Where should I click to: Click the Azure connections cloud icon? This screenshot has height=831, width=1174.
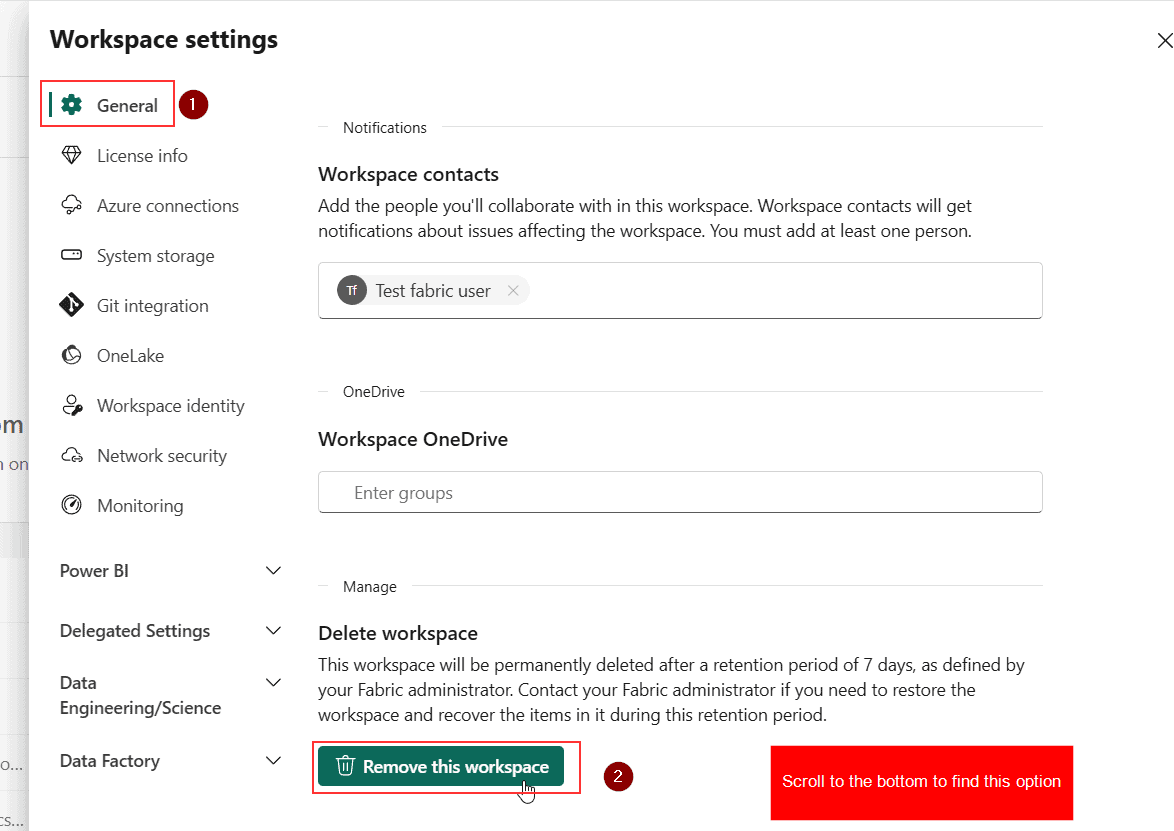pyautogui.click(x=71, y=205)
